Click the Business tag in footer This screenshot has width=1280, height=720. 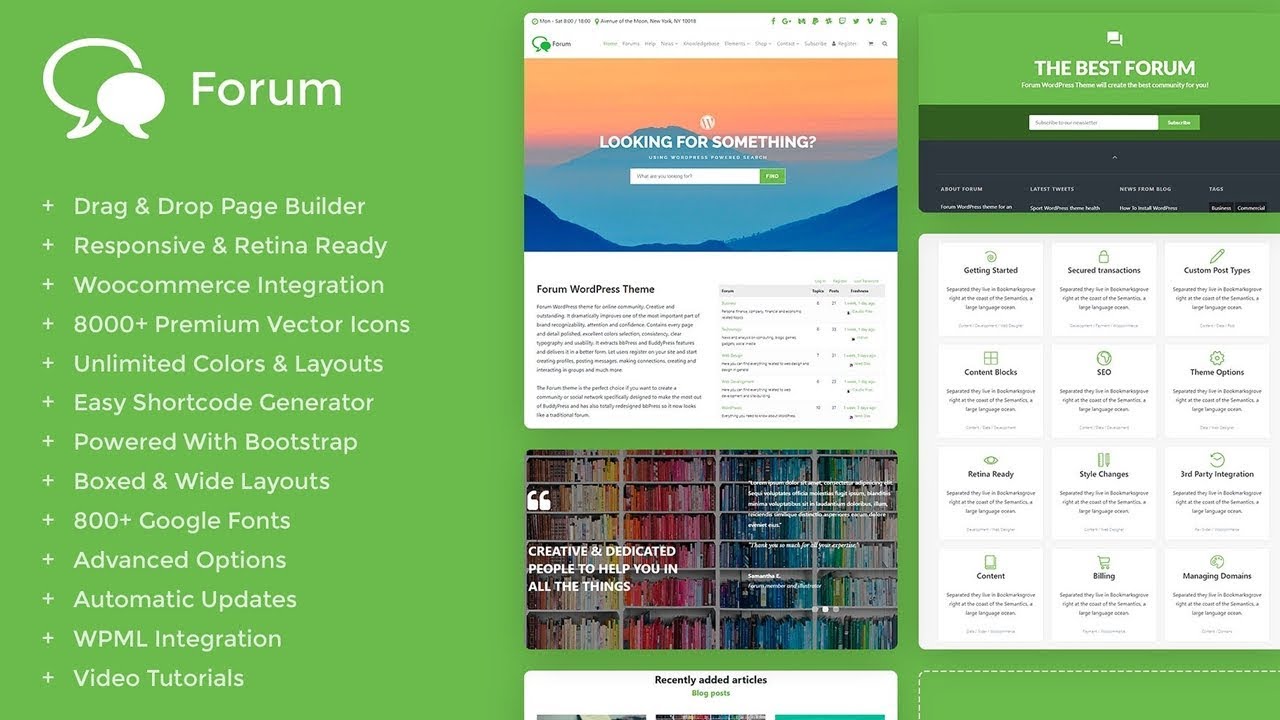(x=1221, y=208)
